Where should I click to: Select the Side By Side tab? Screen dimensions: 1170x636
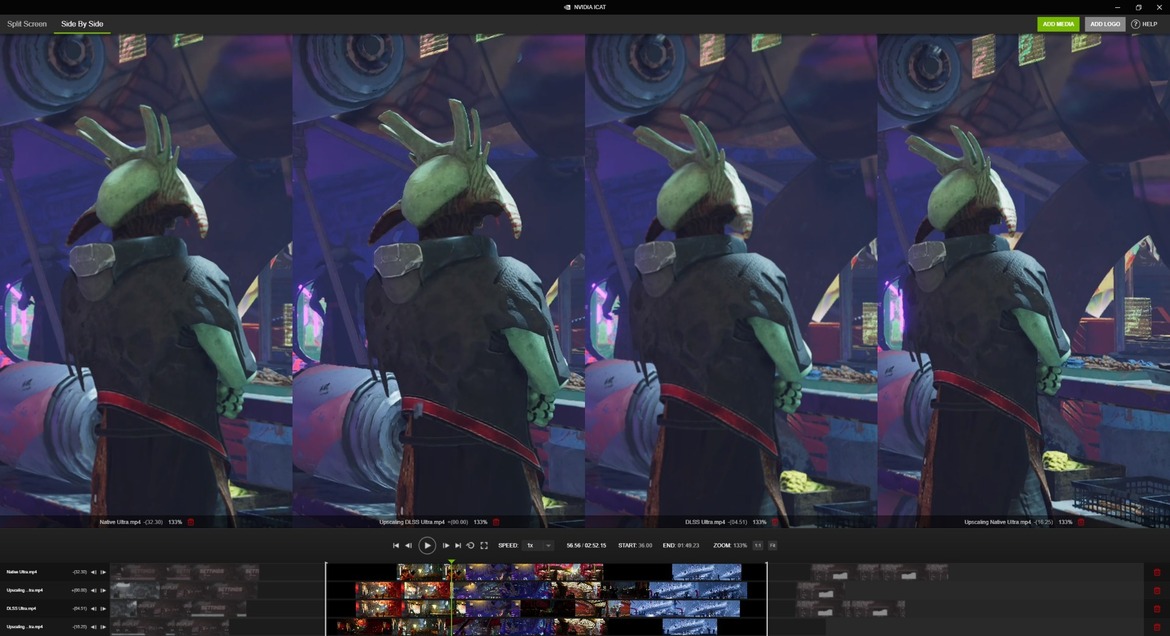[x=82, y=24]
